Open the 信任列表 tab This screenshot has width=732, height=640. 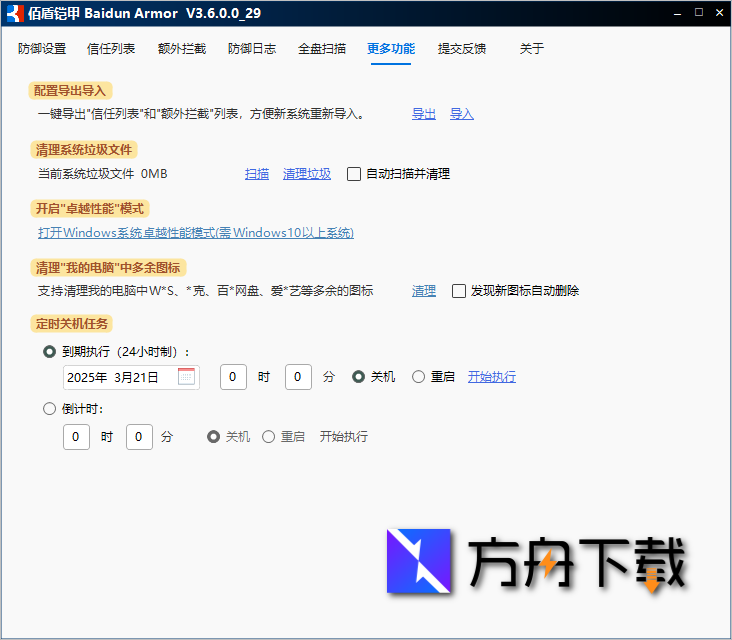[x=111, y=49]
